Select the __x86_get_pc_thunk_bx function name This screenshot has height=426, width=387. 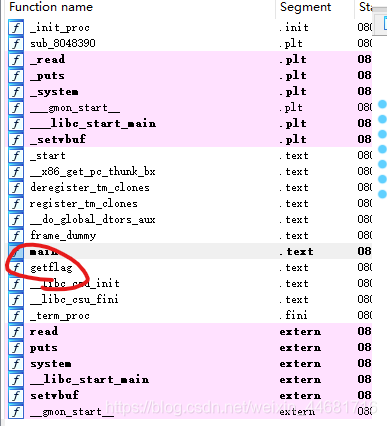click(93, 172)
